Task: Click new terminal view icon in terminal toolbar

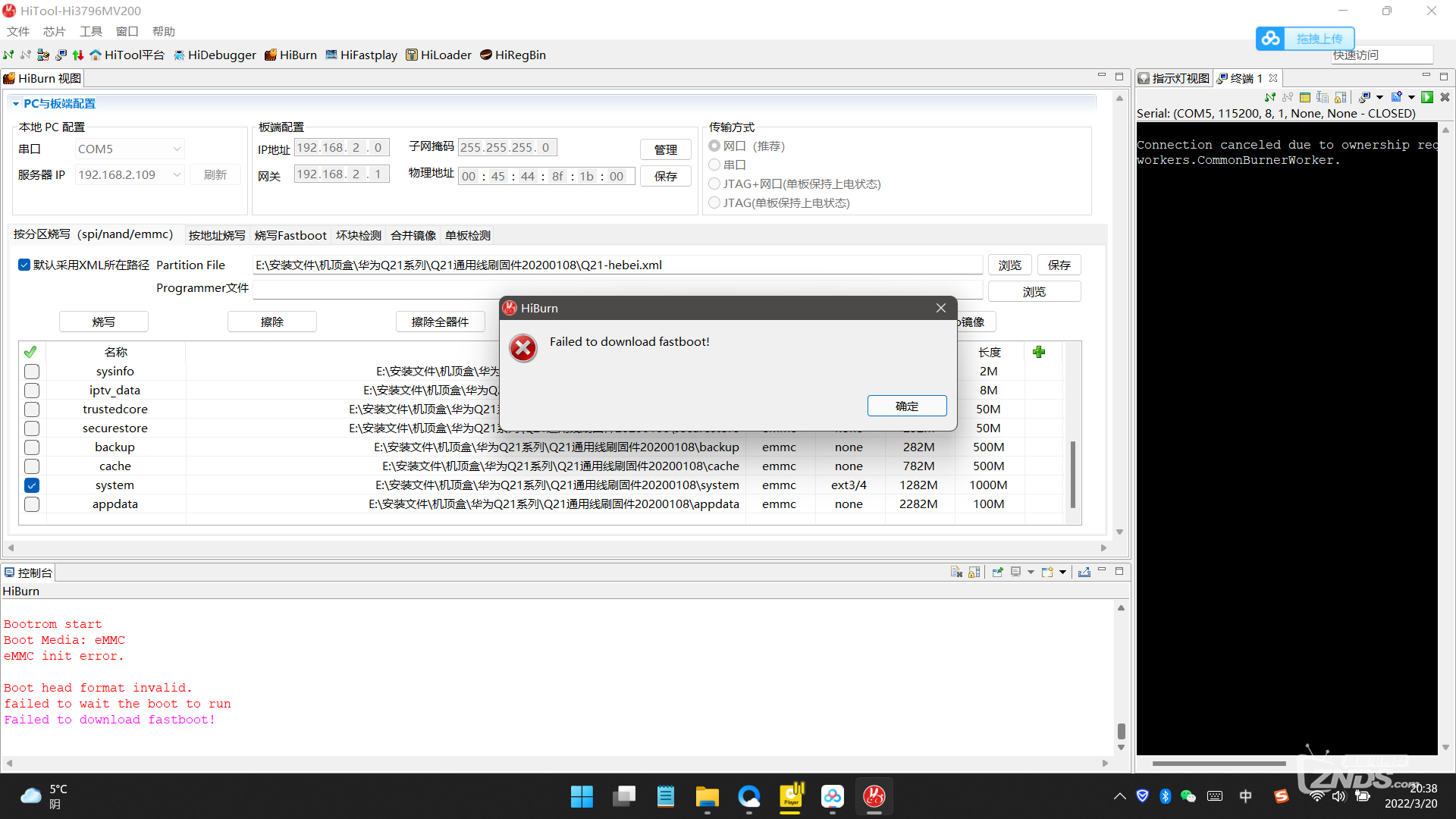Action: pyautogui.click(x=1397, y=97)
